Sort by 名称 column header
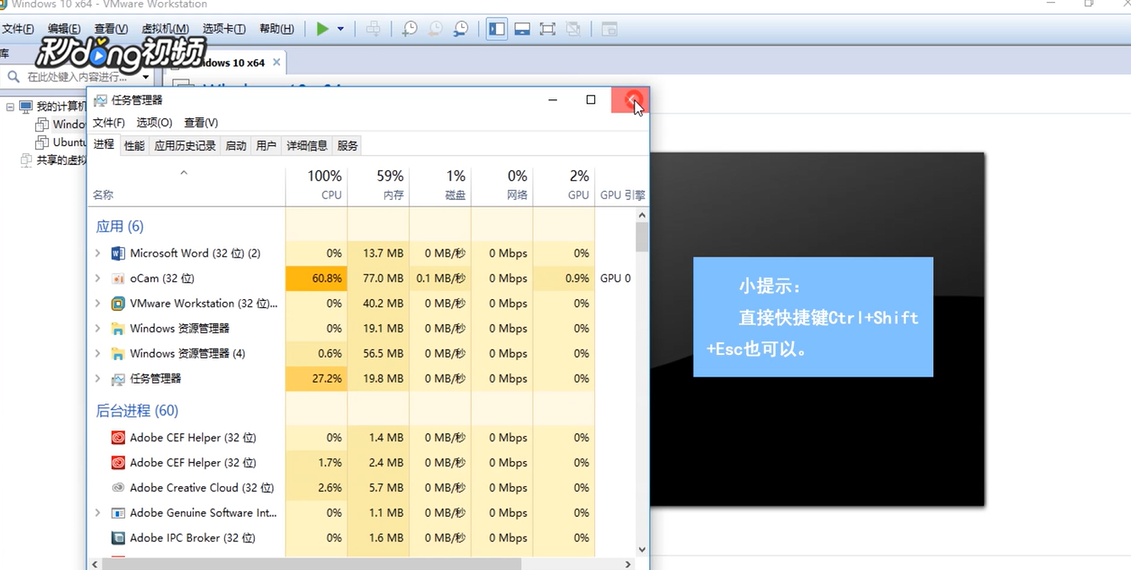The image size is (1131, 570). [x=187, y=185]
